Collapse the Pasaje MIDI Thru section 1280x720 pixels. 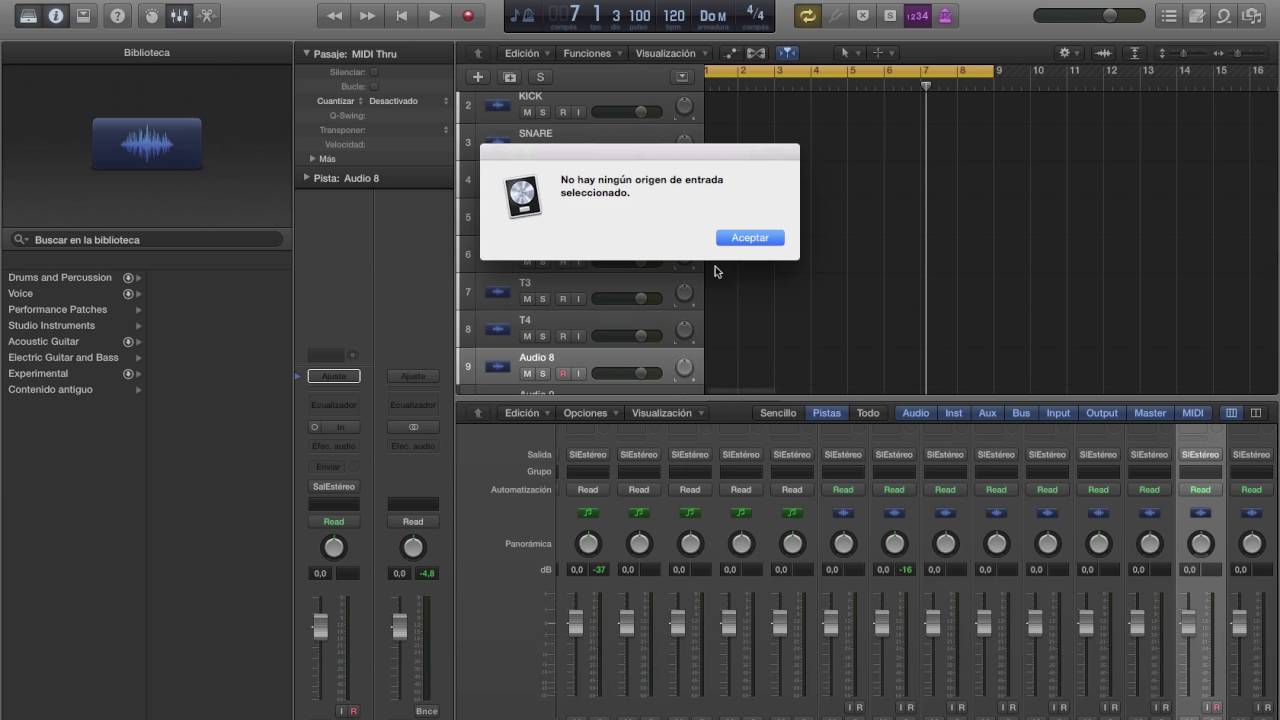[x=307, y=53]
